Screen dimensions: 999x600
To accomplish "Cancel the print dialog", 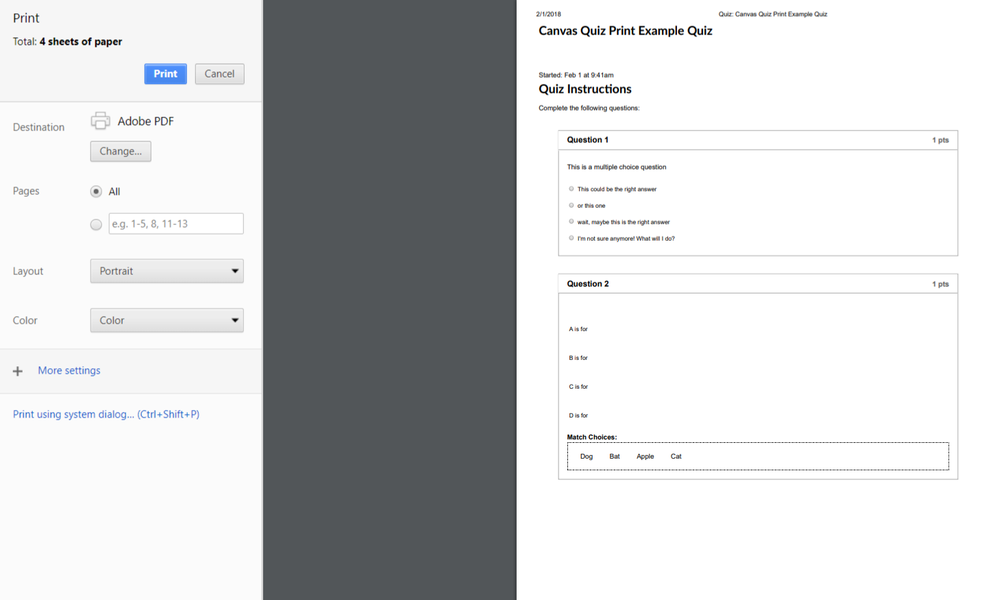I will click(219, 74).
